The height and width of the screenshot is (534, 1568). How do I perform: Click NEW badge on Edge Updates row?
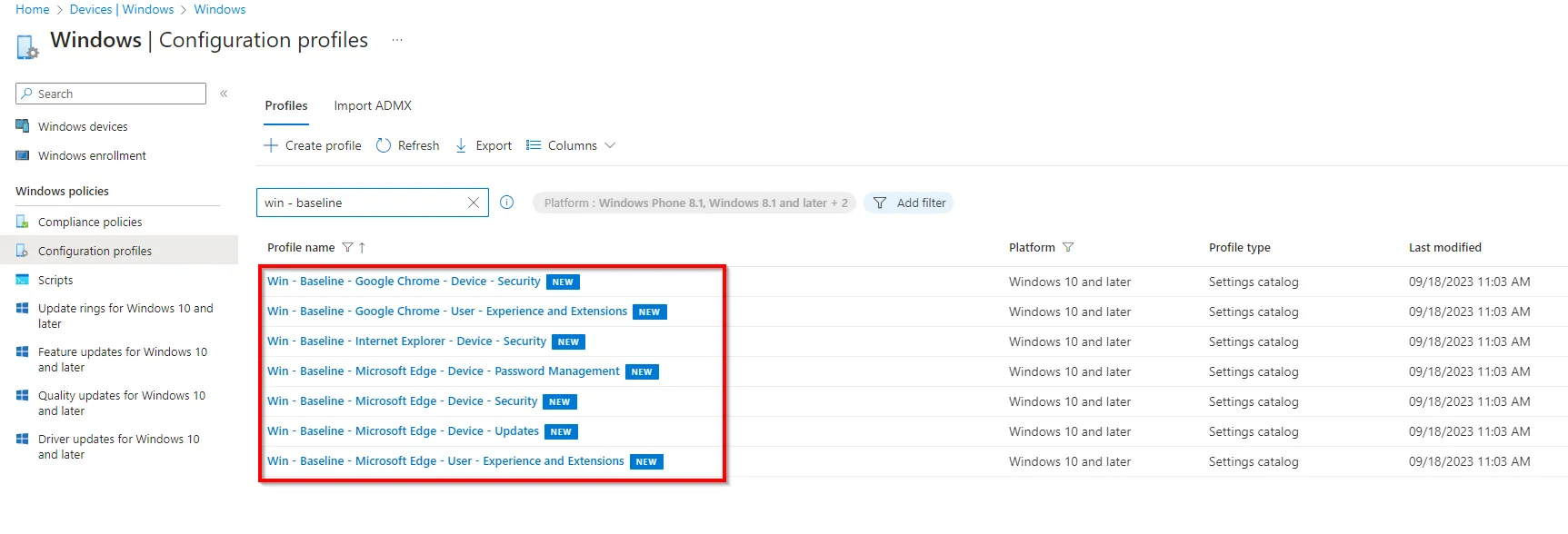coord(562,432)
